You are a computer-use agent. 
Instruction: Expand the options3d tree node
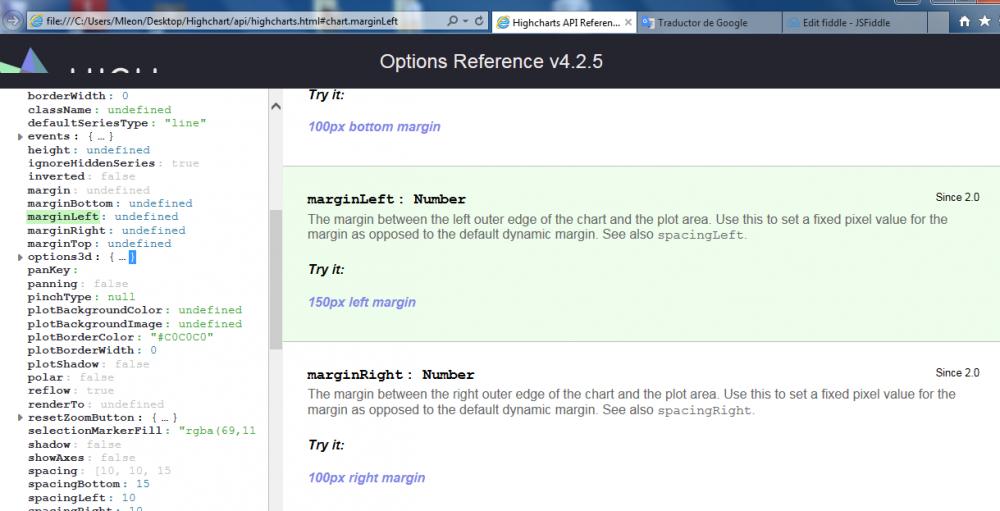pyautogui.click(x=20, y=257)
